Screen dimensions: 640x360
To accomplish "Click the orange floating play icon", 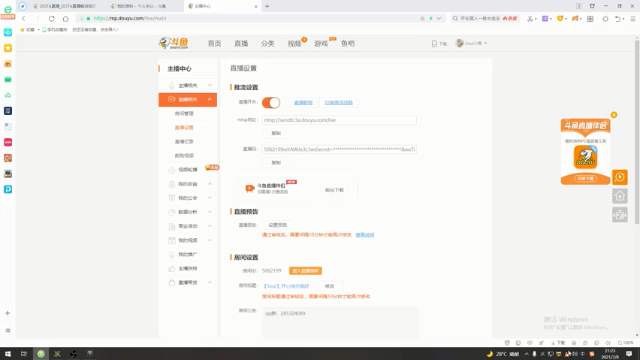I will coord(620,177).
